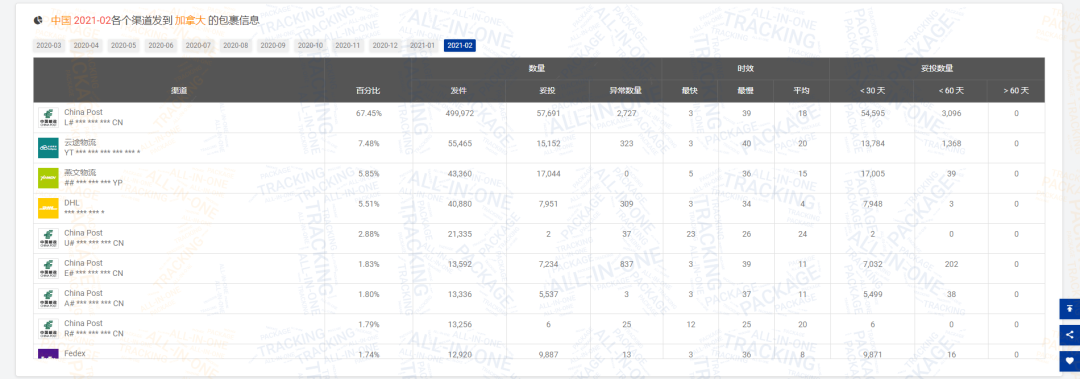Image resolution: width=1080 pixels, height=379 pixels.
Task: Click the 云途物流 channel name
Action: click(x=80, y=142)
